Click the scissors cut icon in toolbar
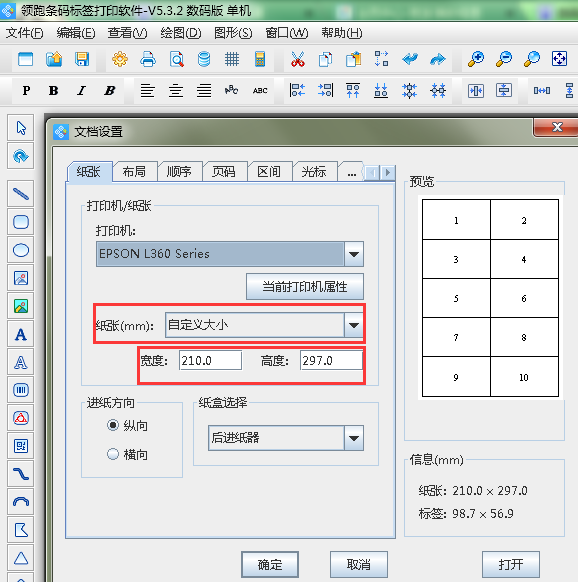This screenshot has height=582, width=578. tap(297, 59)
